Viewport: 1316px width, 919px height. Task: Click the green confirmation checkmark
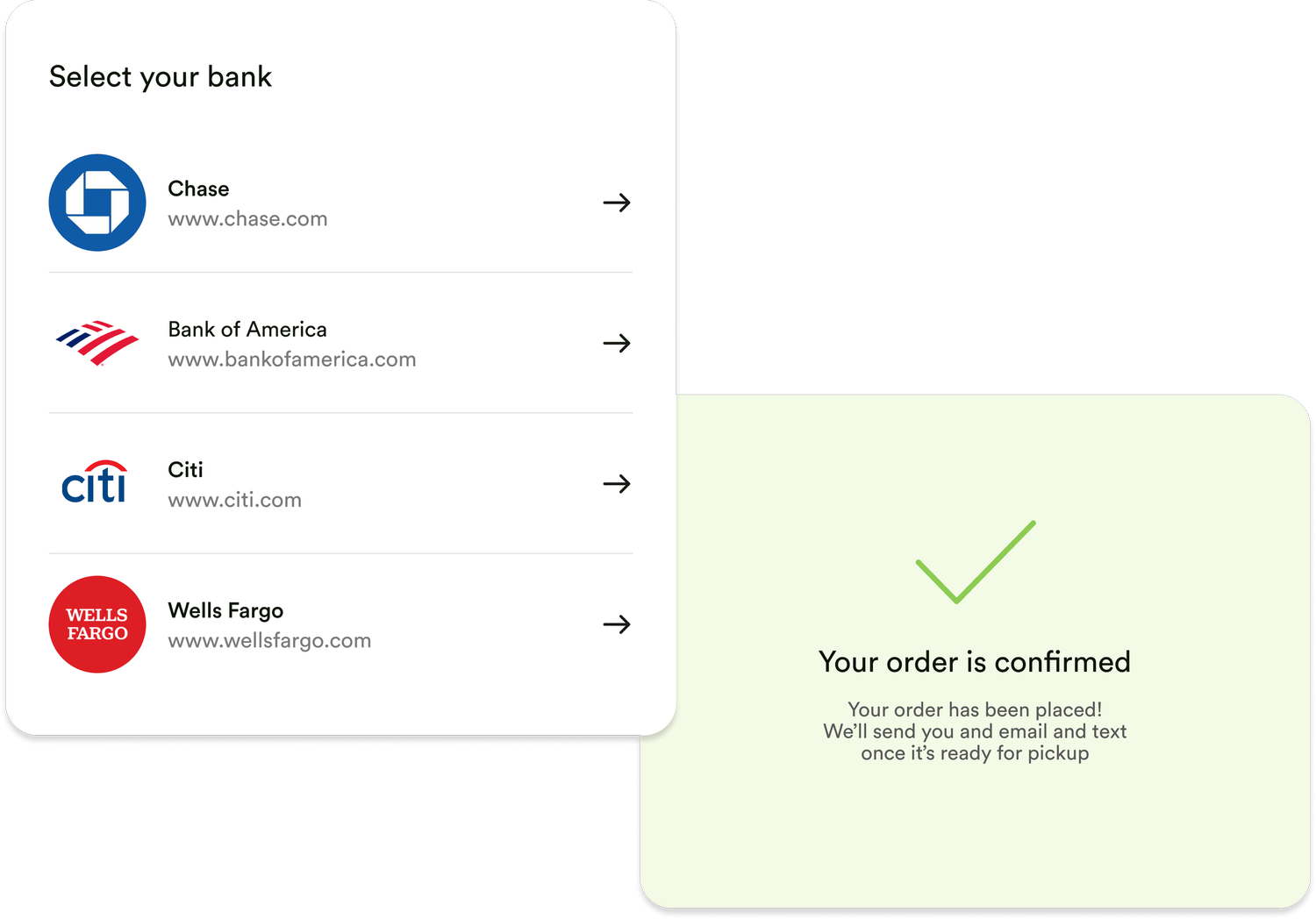click(975, 562)
